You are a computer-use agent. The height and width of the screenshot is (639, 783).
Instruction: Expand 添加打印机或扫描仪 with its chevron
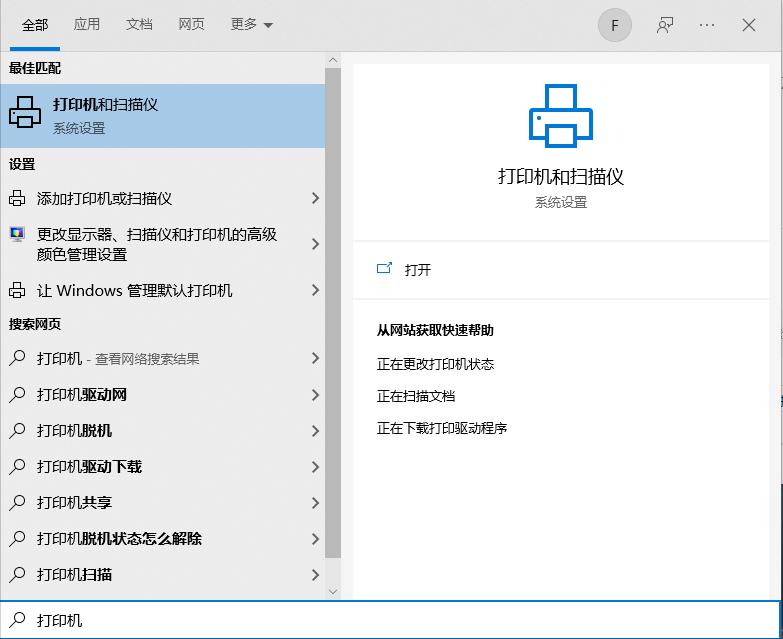(315, 198)
